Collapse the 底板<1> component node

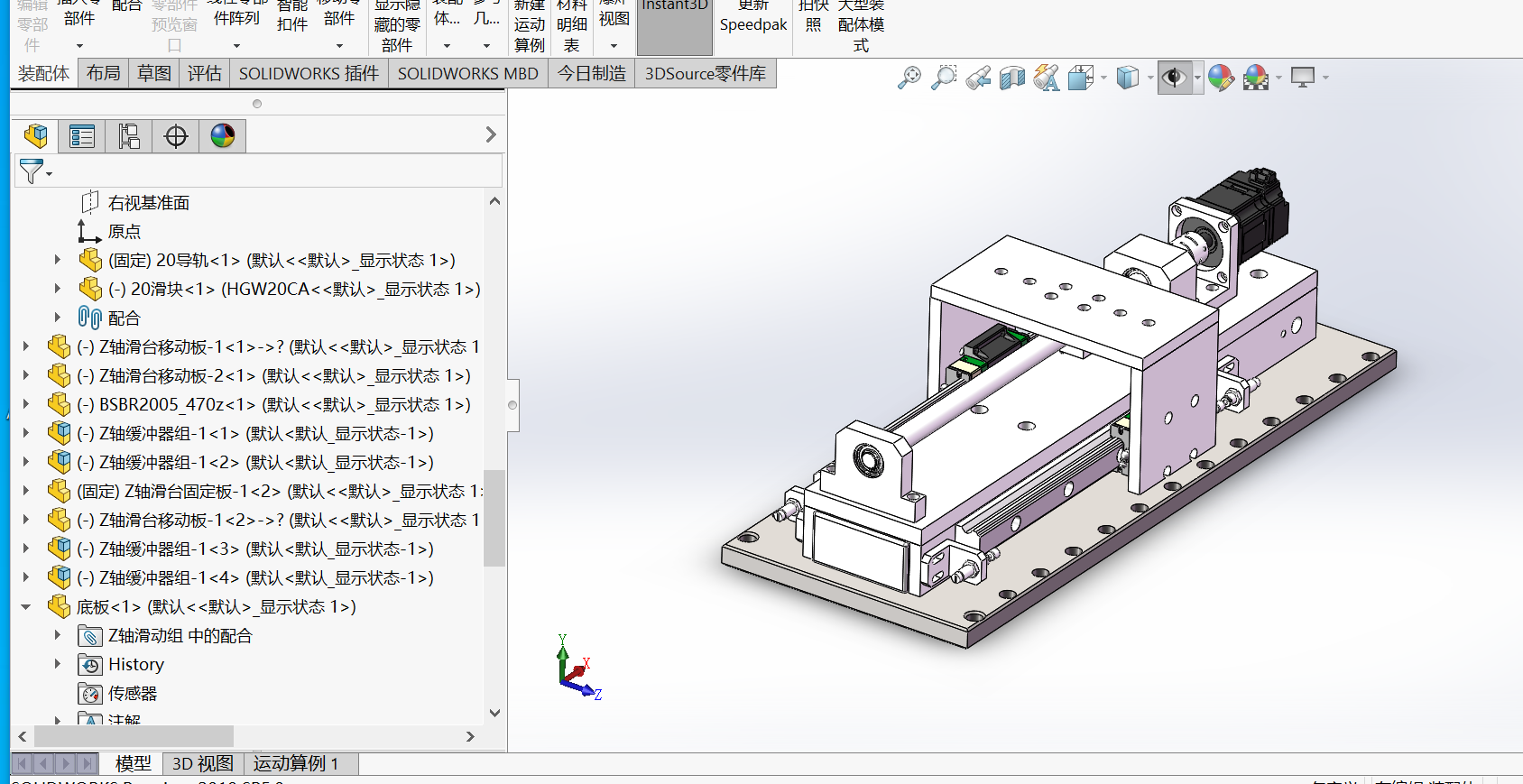click(26, 606)
